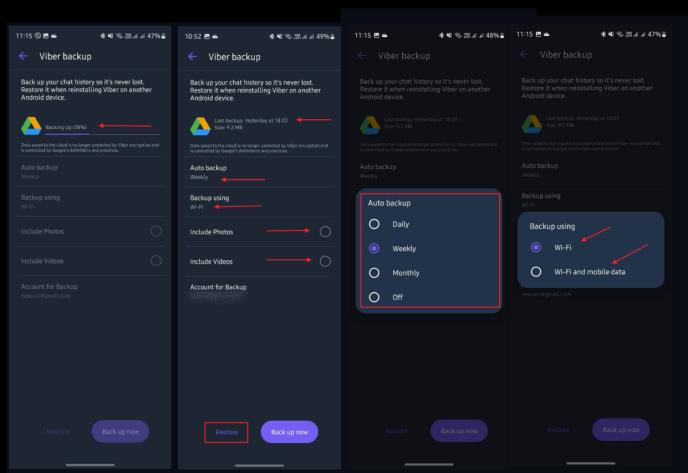
Task: Tap the Auto backup dialog title
Action: coord(389,203)
